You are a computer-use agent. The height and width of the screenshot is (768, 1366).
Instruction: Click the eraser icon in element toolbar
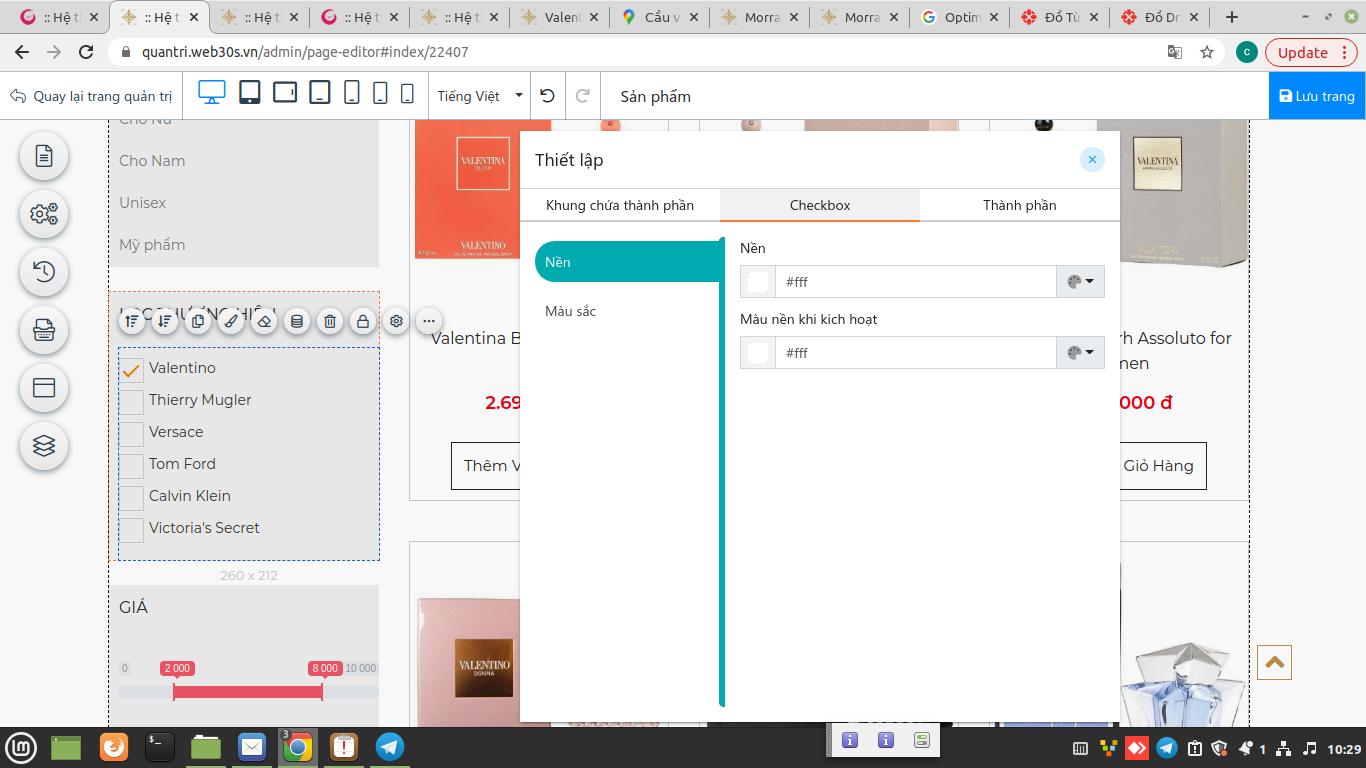[x=264, y=321]
